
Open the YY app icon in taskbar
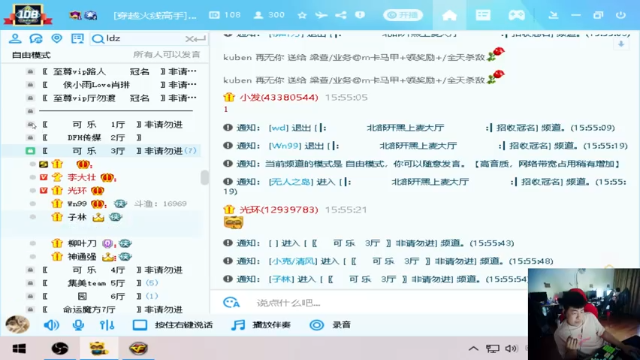pos(99,349)
